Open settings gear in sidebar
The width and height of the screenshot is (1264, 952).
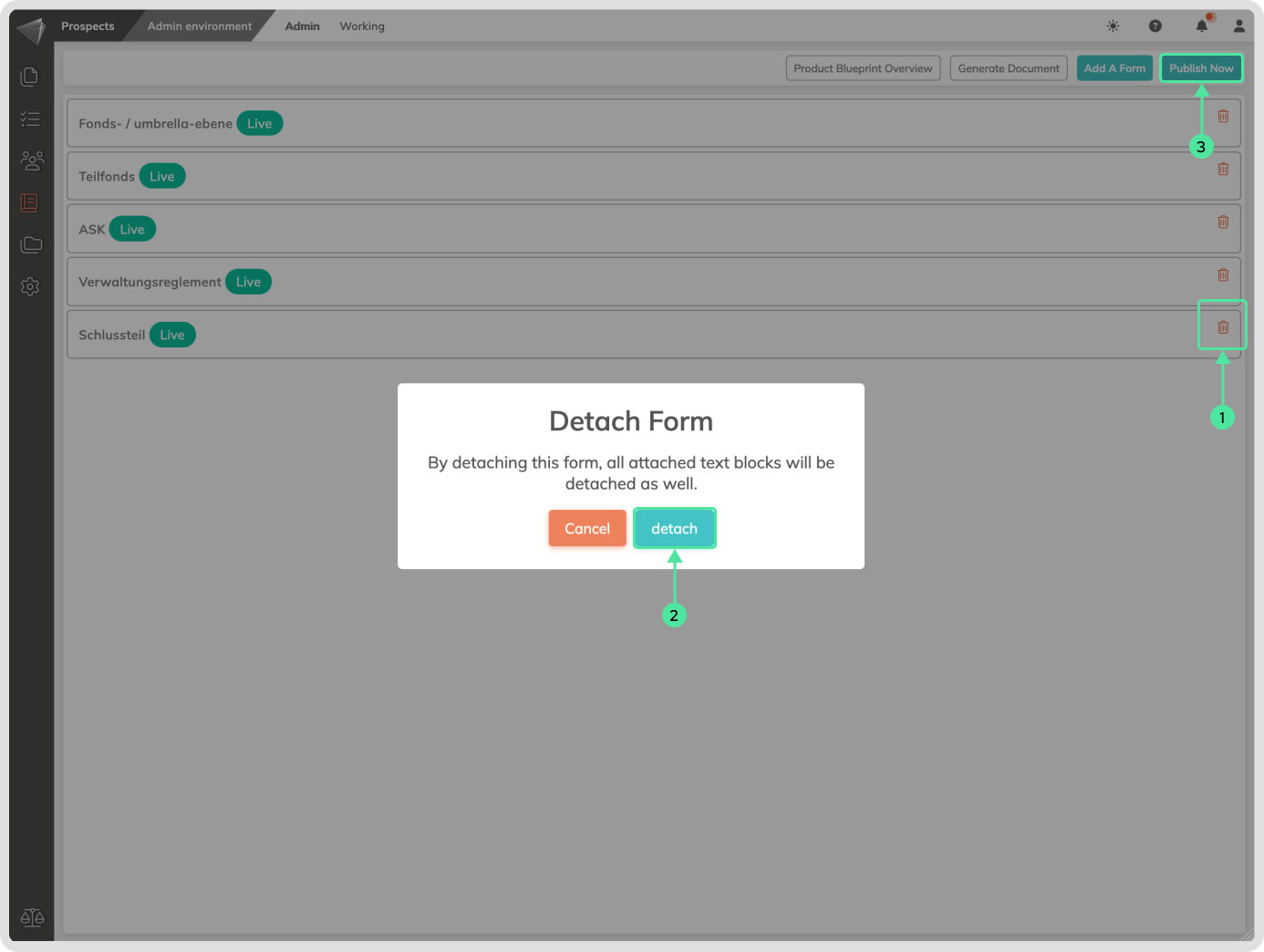[x=30, y=286]
